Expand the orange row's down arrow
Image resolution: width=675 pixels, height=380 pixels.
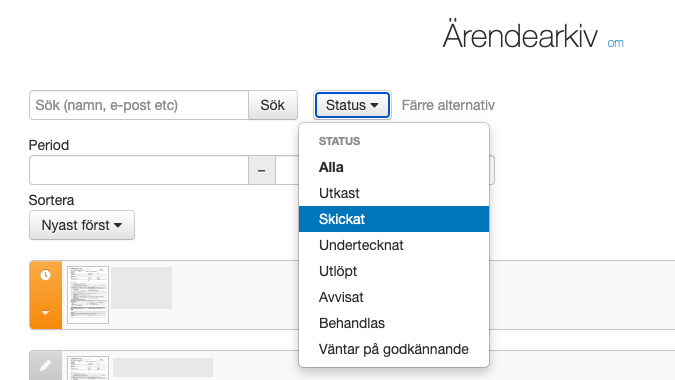45,313
